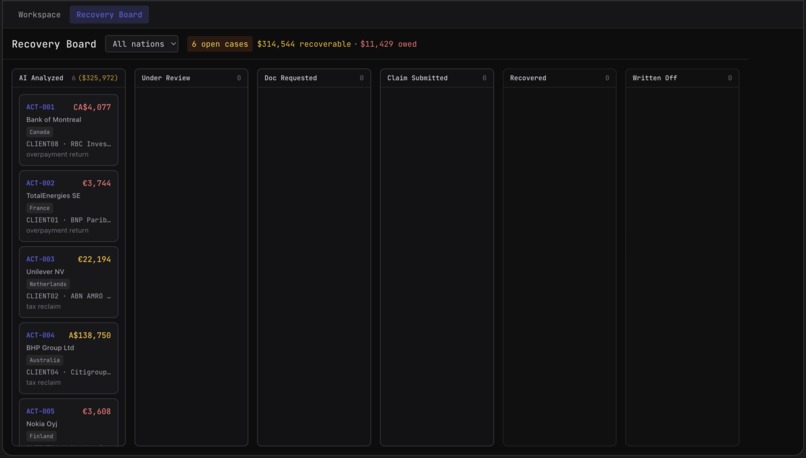Screen dimensions: 806x458
Task: Open the All nations dropdown
Action: [x=142, y=44]
